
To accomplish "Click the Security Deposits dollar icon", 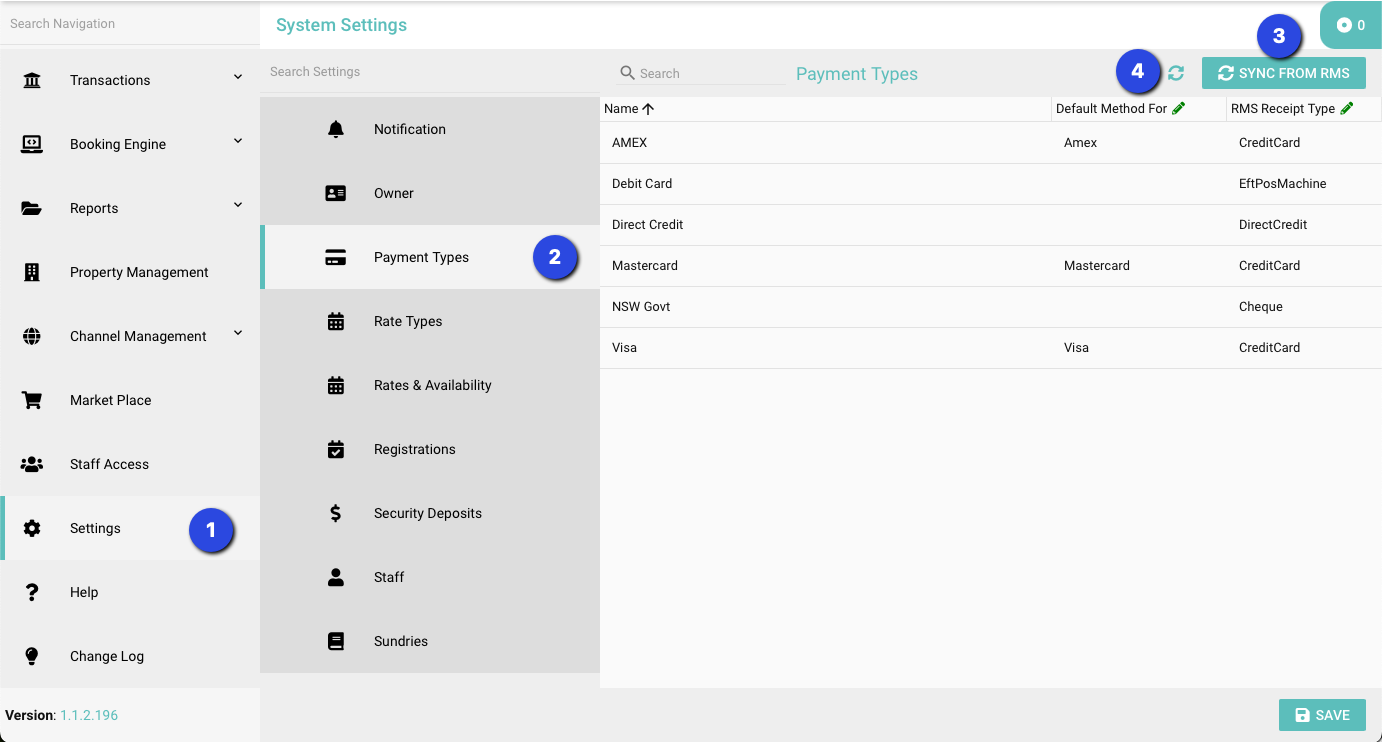I will [x=336, y=513].
